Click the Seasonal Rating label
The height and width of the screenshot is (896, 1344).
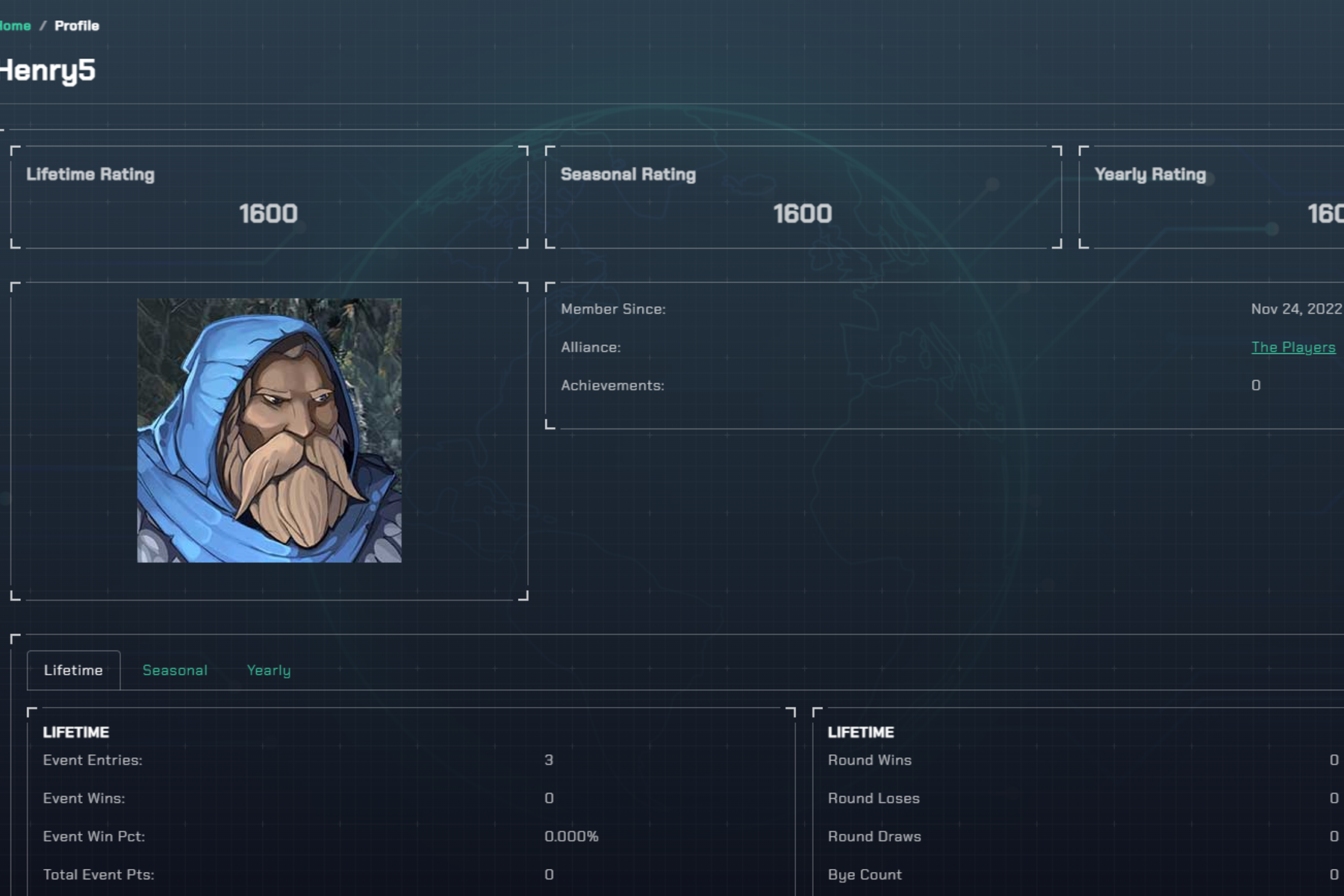628,174
